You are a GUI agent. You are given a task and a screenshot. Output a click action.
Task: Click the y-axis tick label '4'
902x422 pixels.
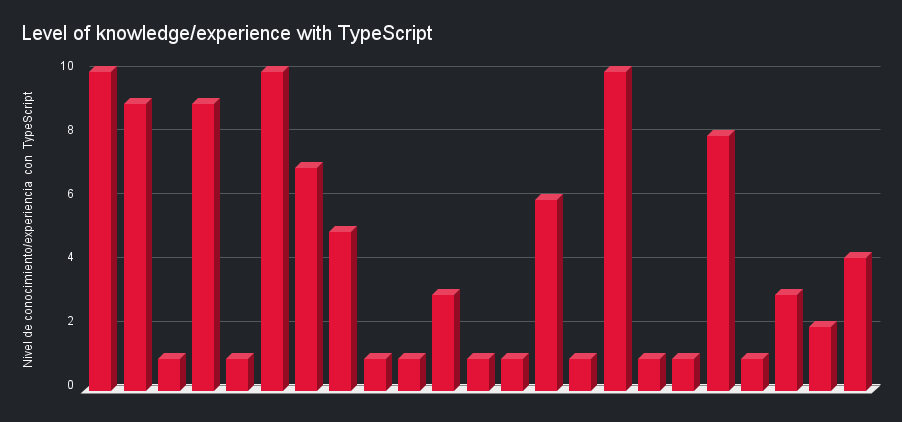[71, 257]
